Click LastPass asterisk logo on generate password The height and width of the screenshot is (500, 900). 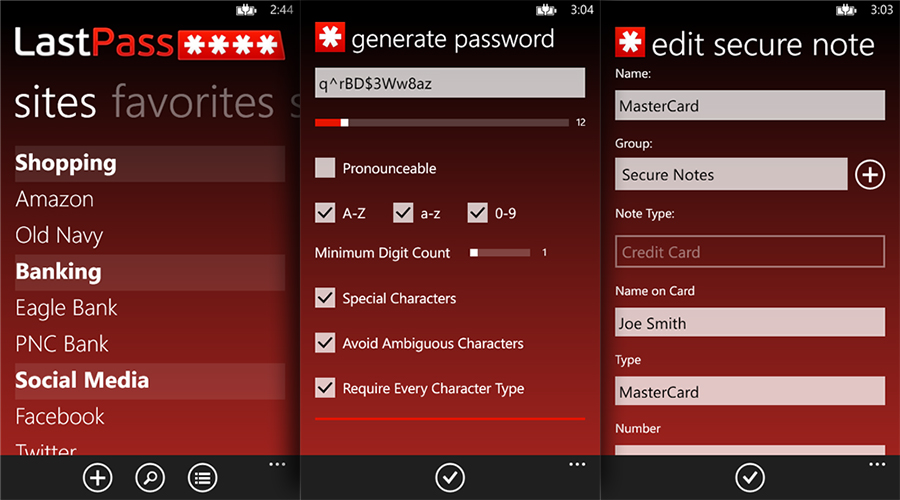330,37
